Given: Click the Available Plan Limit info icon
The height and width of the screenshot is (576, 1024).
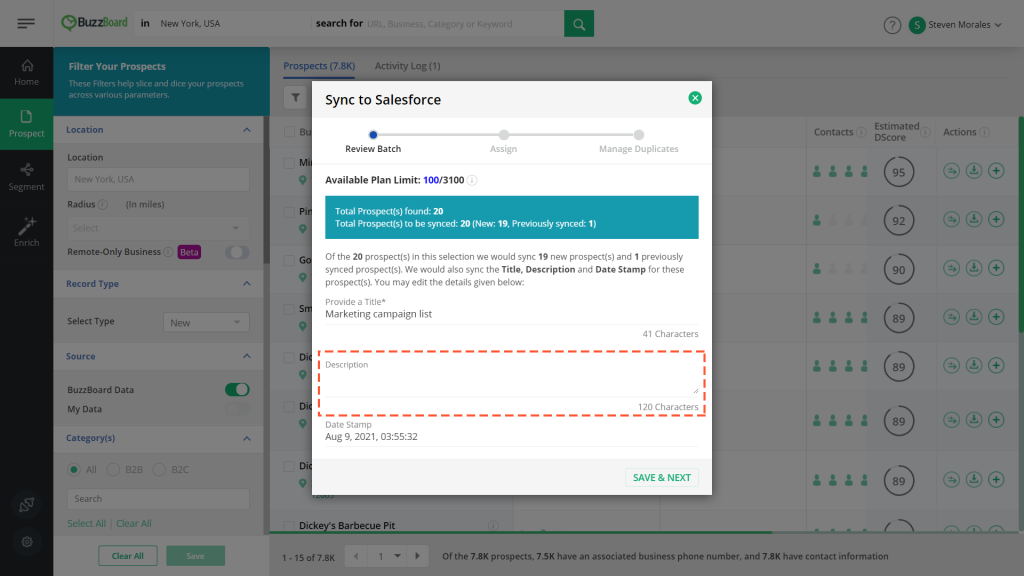Looking at the screenshot, I should 472,180.
